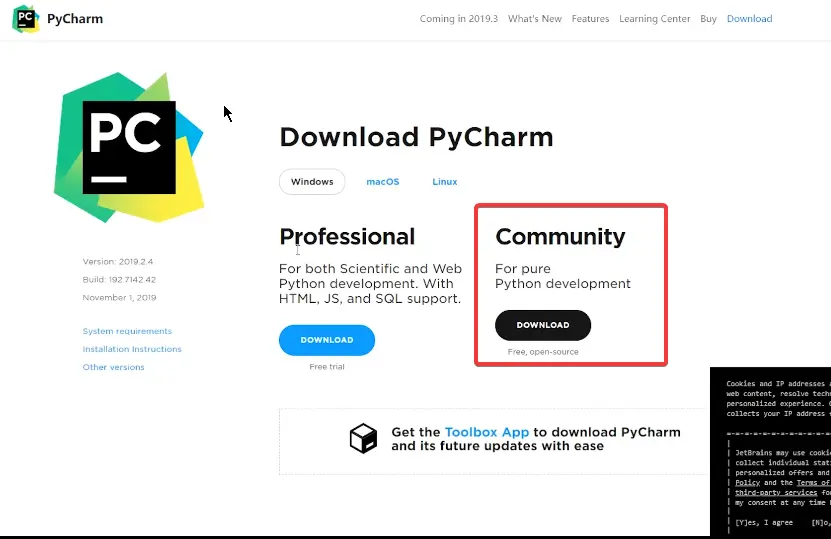
Task: Open What's New navigation item
Action: pyautogui.click(x=534, y=19)
